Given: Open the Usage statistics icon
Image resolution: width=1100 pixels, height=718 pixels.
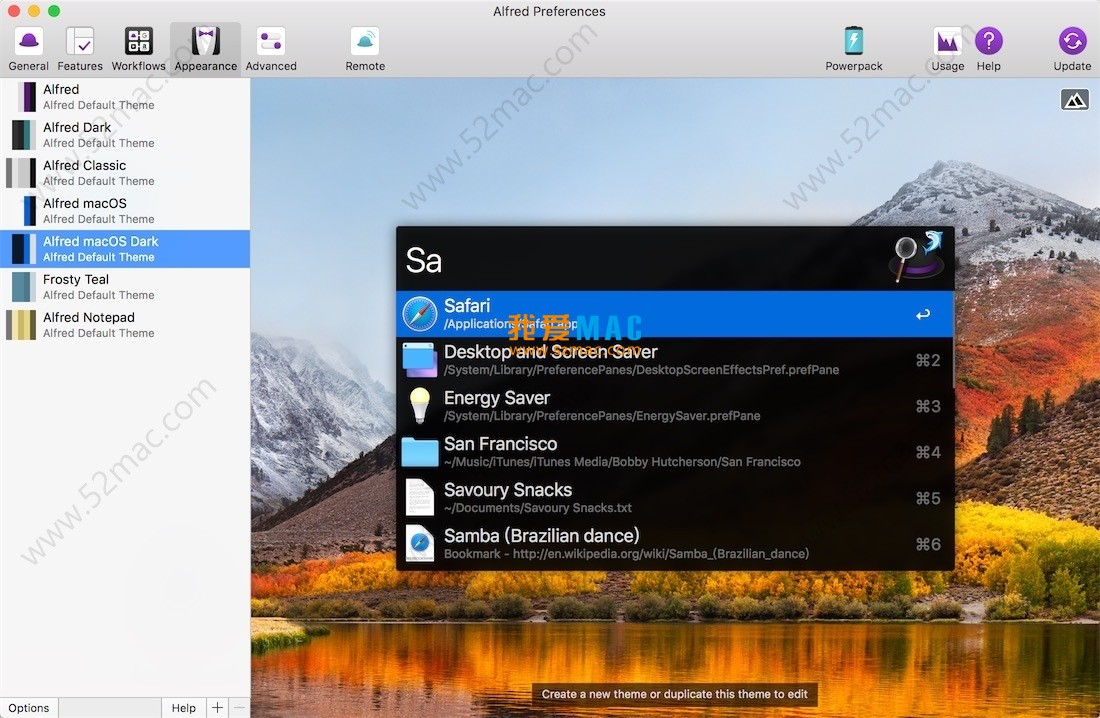Looking at the screenshot, I should click(948, 41).
